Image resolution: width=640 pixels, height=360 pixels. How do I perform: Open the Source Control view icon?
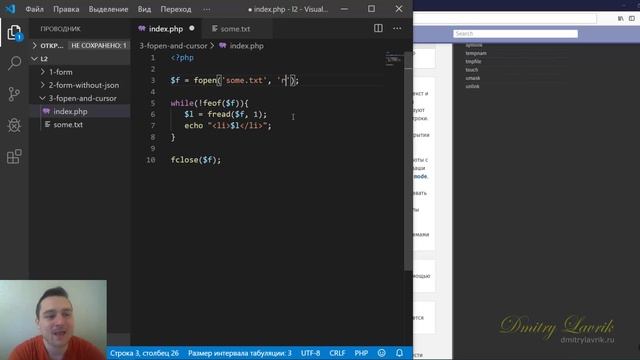point(14,94)
